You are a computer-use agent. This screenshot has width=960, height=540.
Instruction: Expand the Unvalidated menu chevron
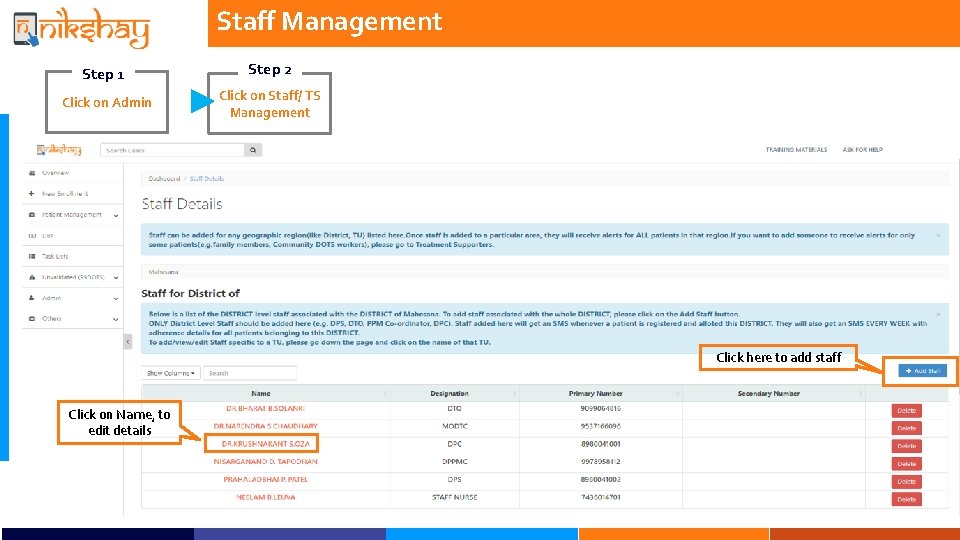116,278
